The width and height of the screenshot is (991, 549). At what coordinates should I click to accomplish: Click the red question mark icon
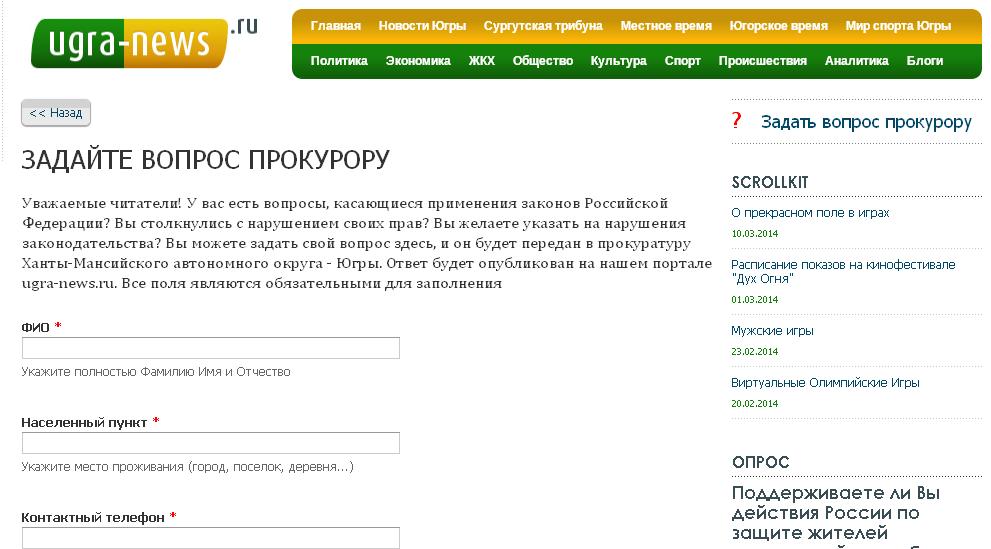(x=737, y=121)
